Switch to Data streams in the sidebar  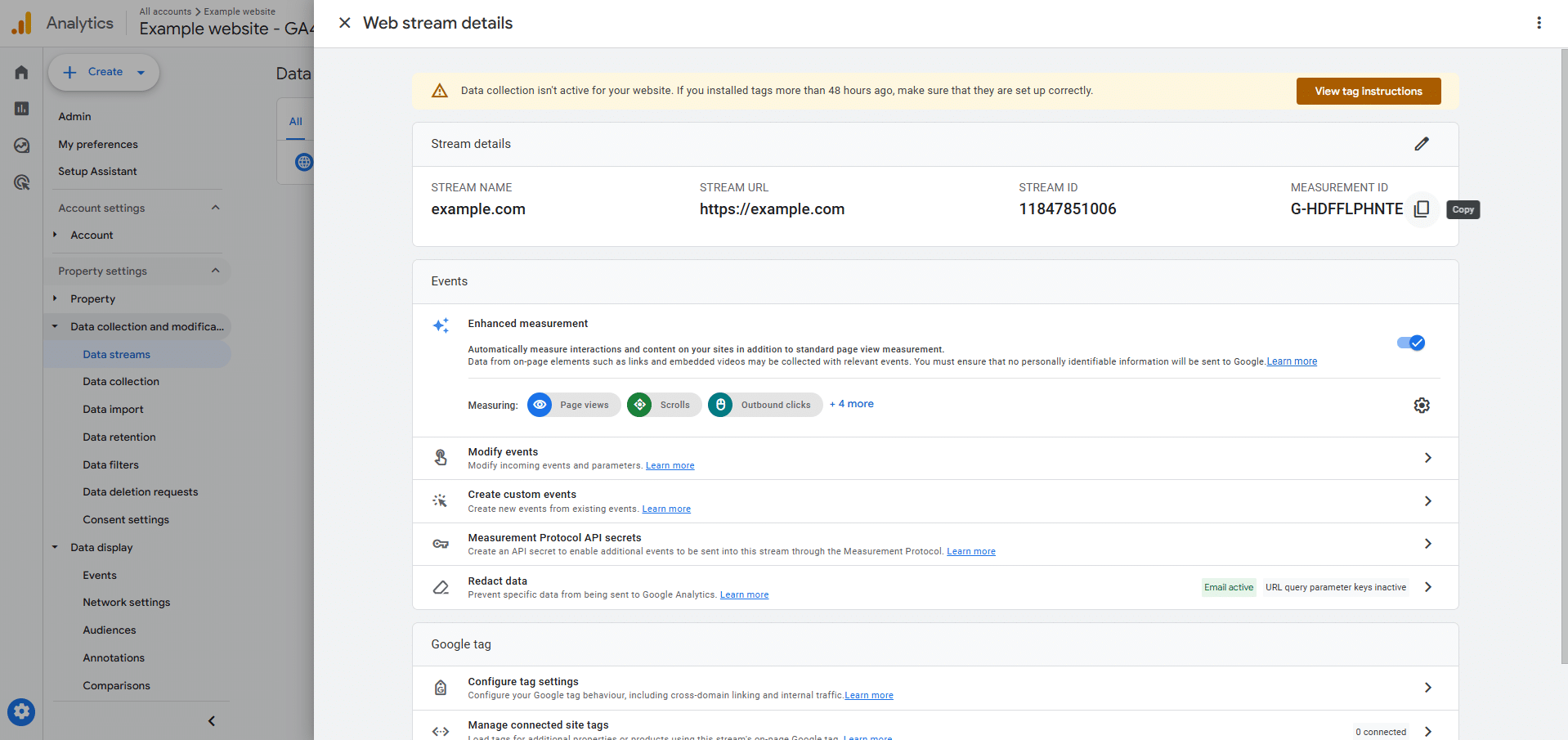click(x=117, y=354)
